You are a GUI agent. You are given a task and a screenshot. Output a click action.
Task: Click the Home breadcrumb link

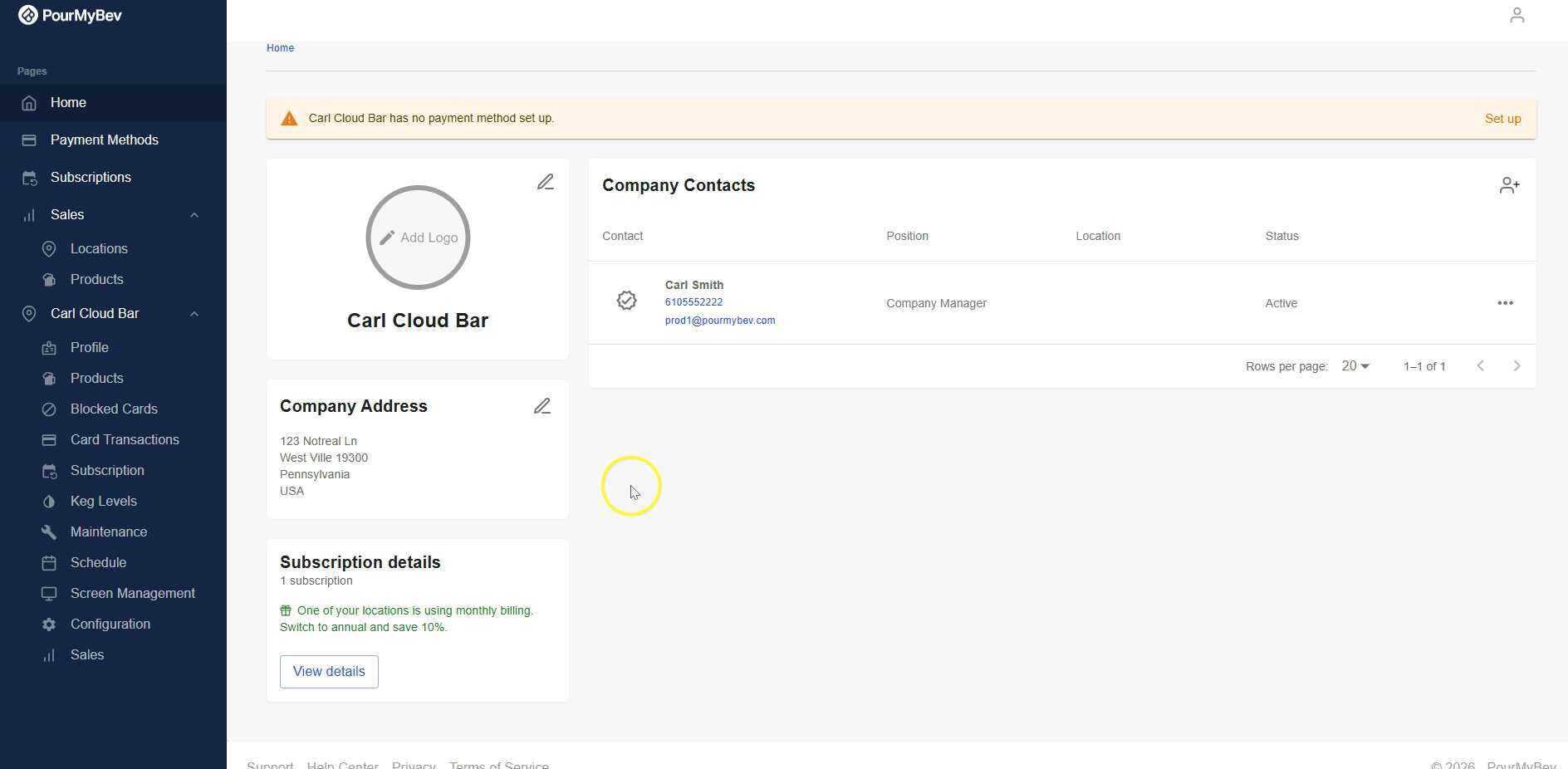pyautogui.click(x=280, y=48)
